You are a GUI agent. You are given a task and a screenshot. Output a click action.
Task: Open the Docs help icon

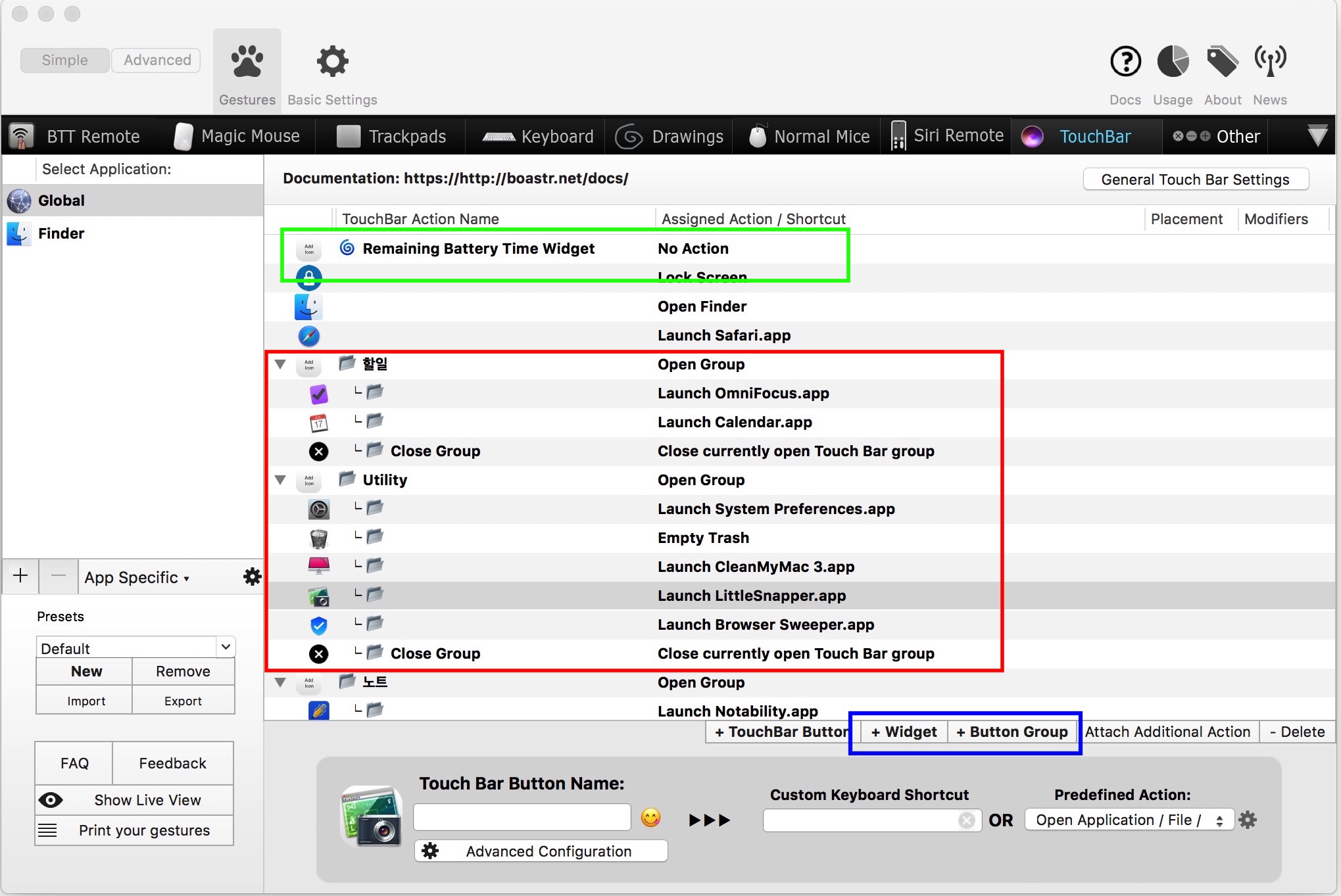point(1125,62)
